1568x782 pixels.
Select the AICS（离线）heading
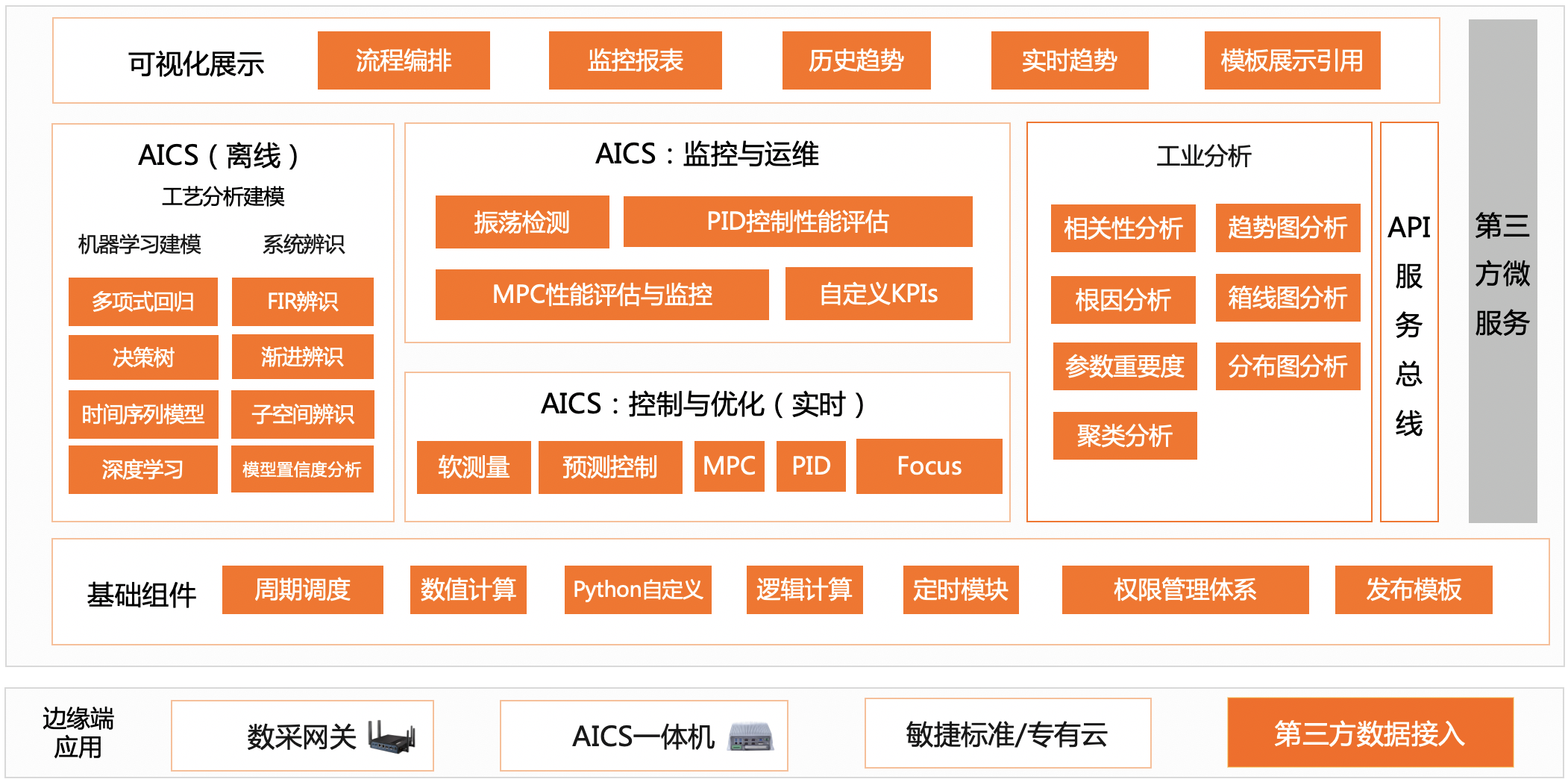pos(219,156)
